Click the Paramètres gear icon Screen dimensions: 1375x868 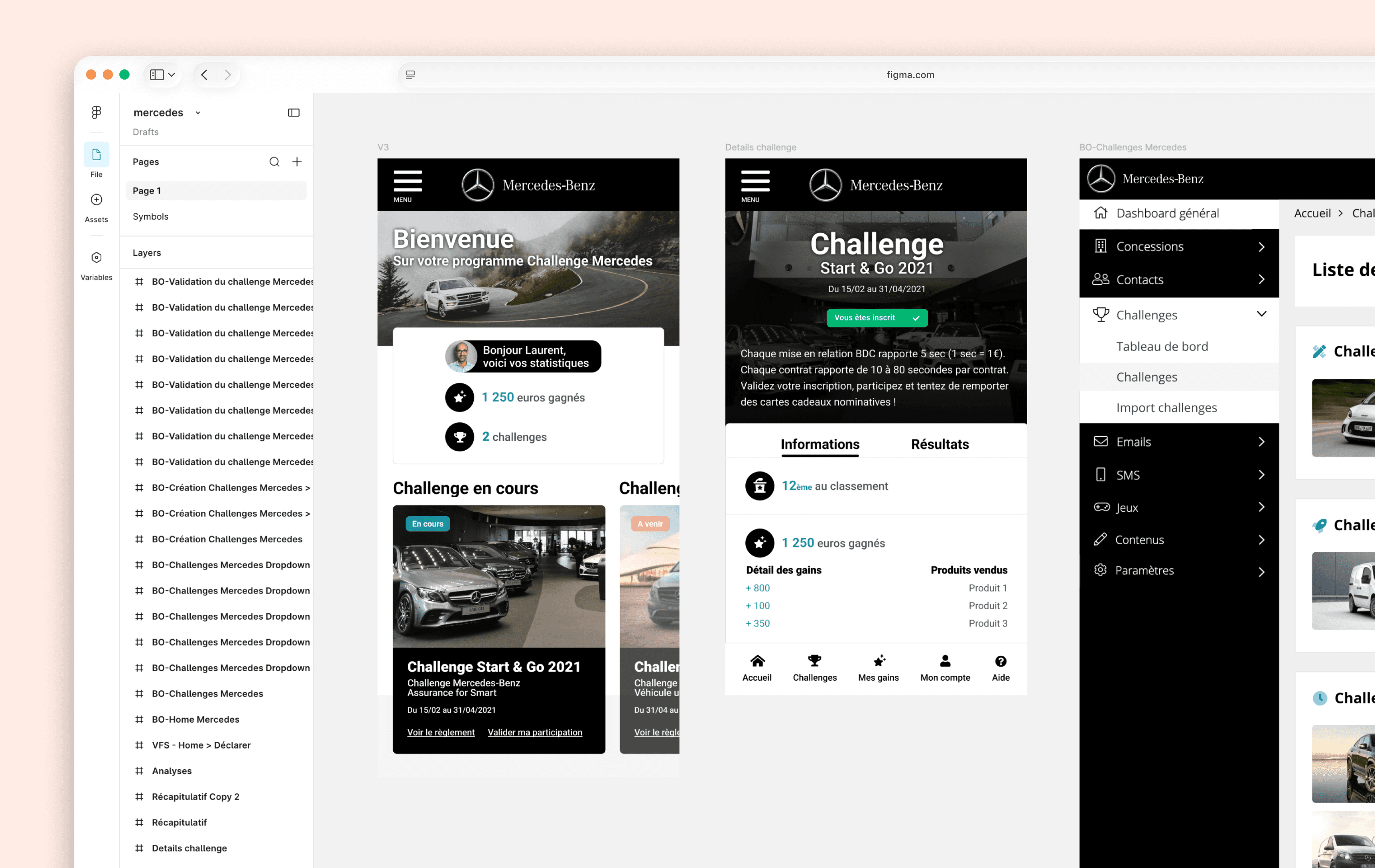1100,570
